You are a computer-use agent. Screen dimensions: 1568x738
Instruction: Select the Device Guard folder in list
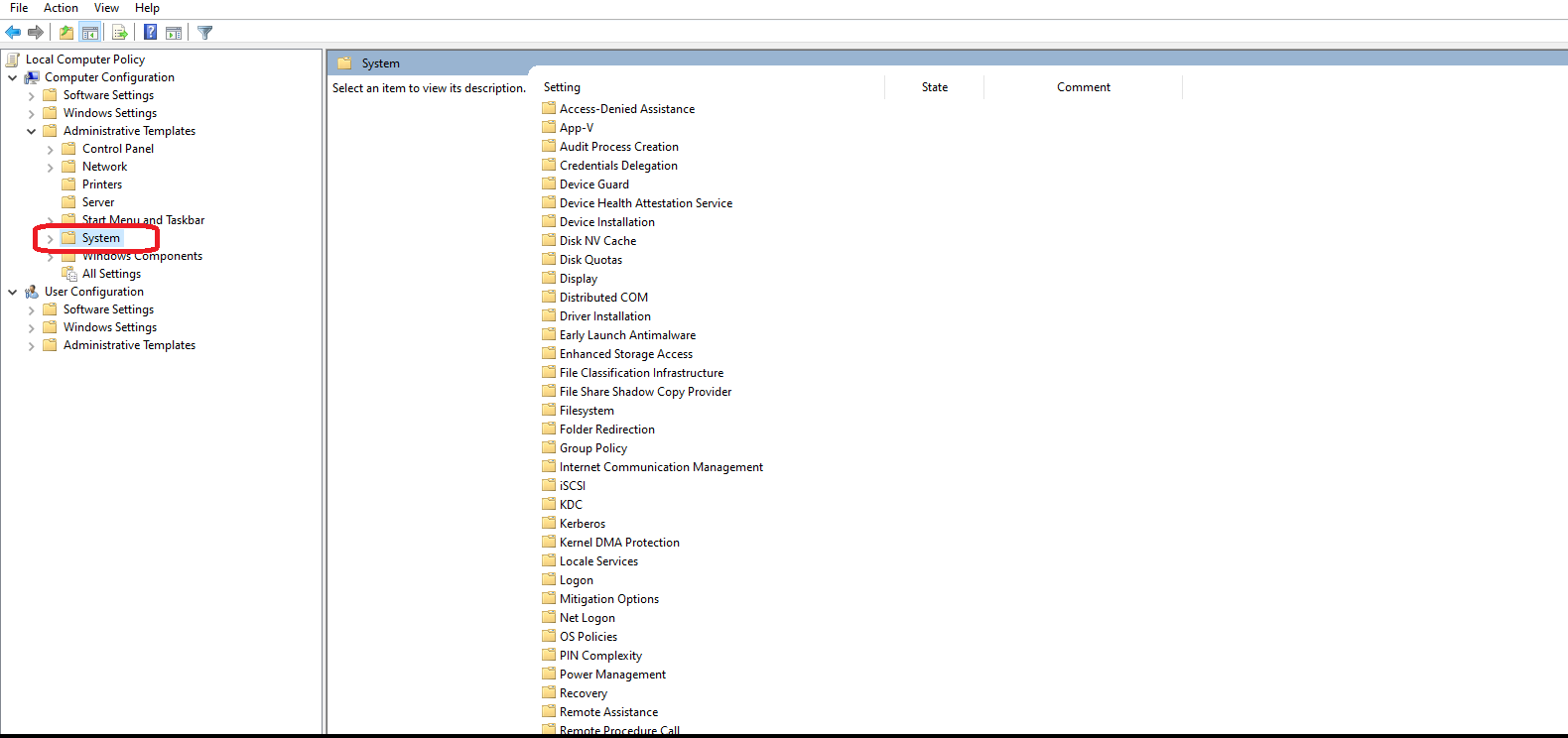coord(593,184)
